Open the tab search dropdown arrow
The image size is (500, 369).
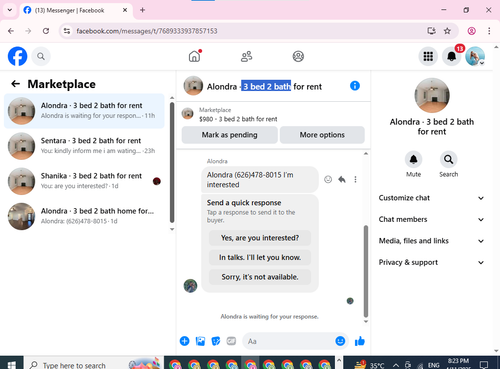pyautogui.click(x=10, y=10)
